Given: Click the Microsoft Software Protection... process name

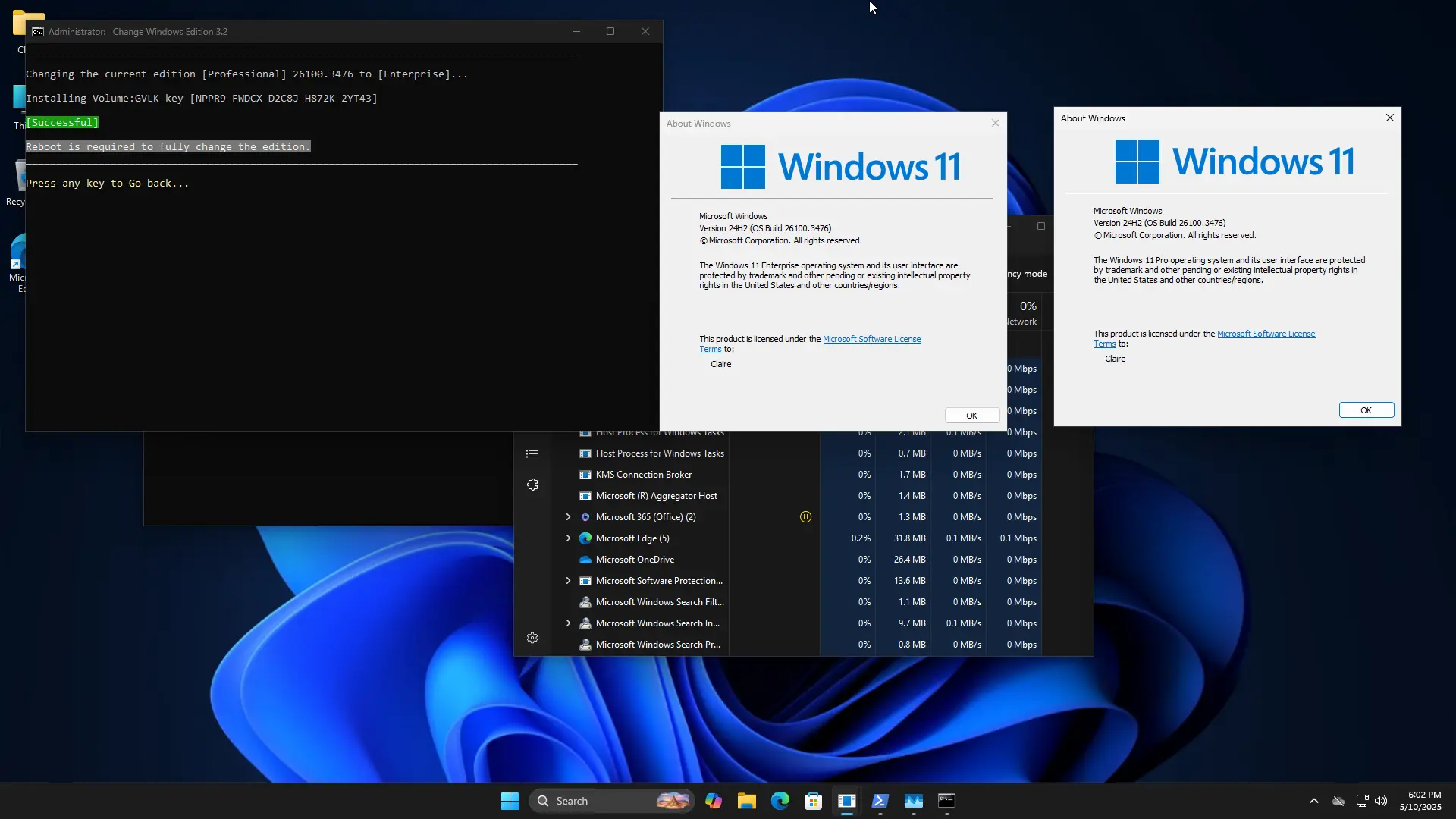Looking at the screenshot, I should 659,581.
